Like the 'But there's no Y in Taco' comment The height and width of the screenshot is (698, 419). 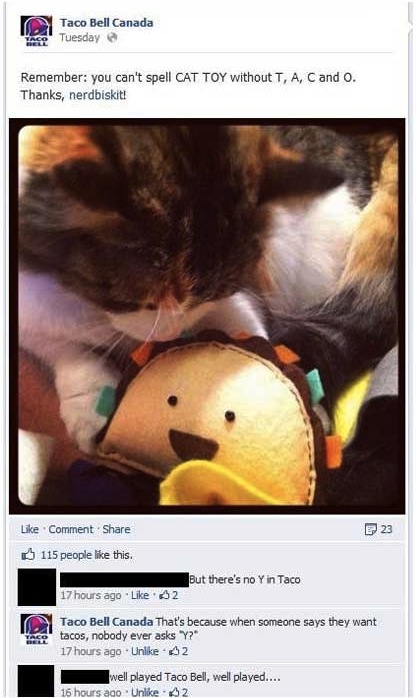coord(140,595)
